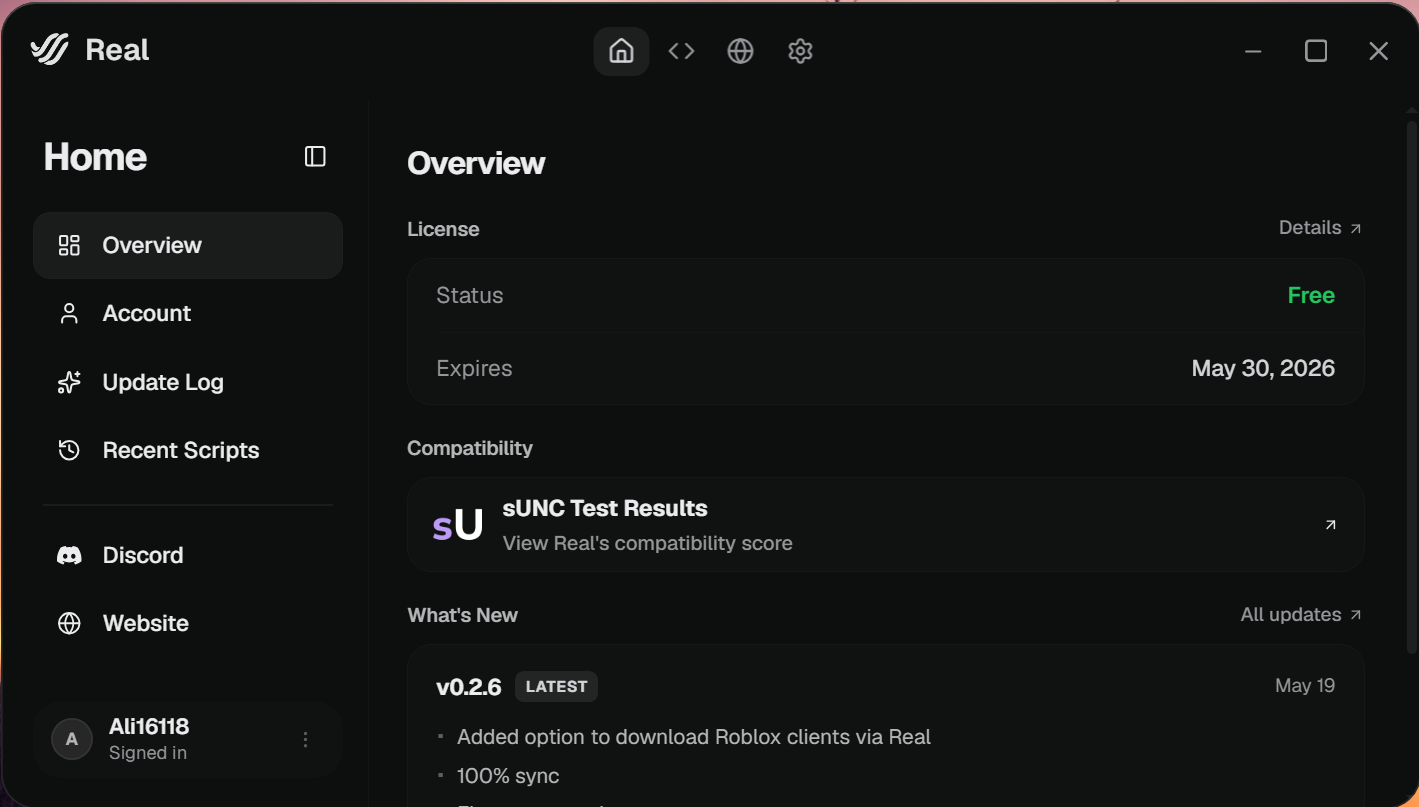Open the sUNC Test Results title

tap(605, 508)
